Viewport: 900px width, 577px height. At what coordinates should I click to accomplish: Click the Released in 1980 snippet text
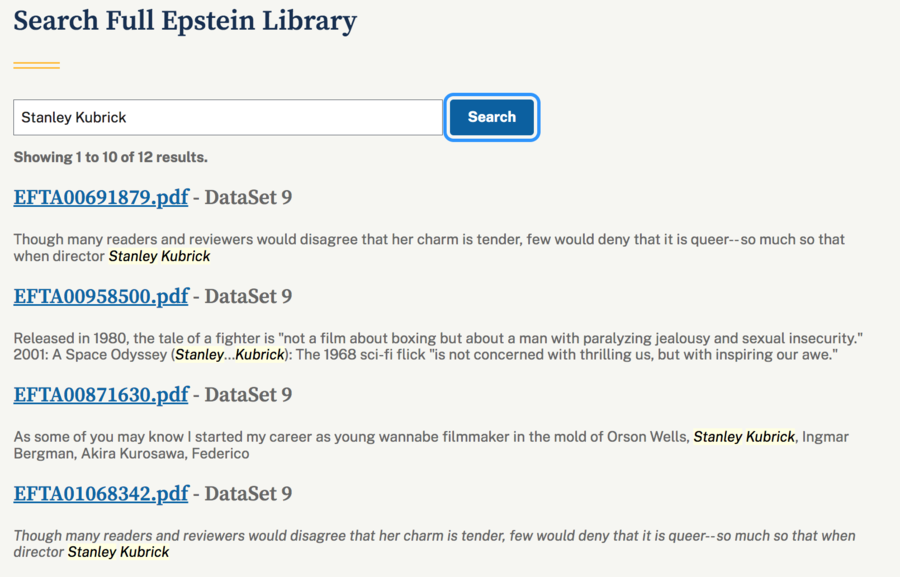(x=400, y=339)
